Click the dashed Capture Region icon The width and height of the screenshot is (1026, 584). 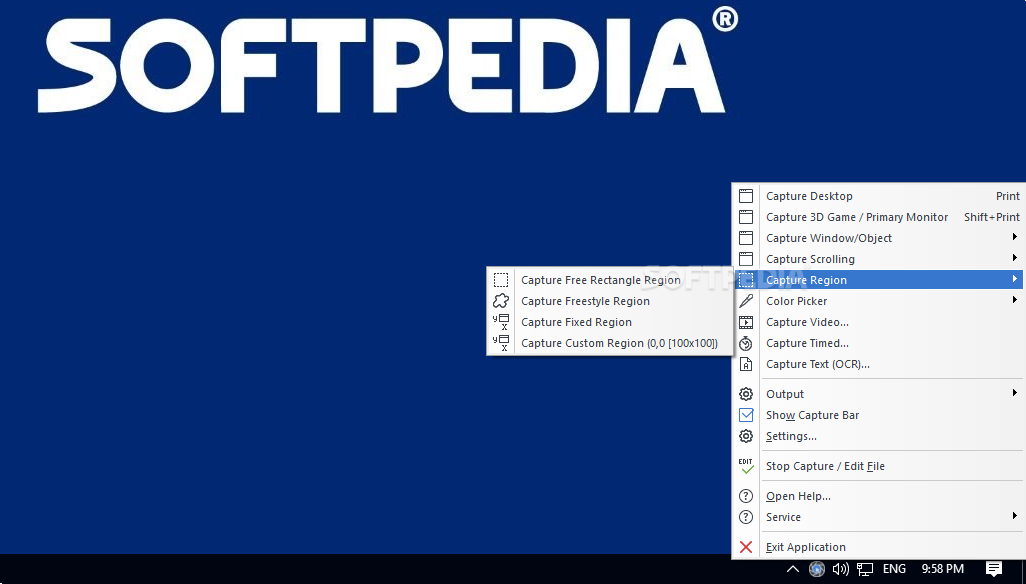click(x=746, y=280)
